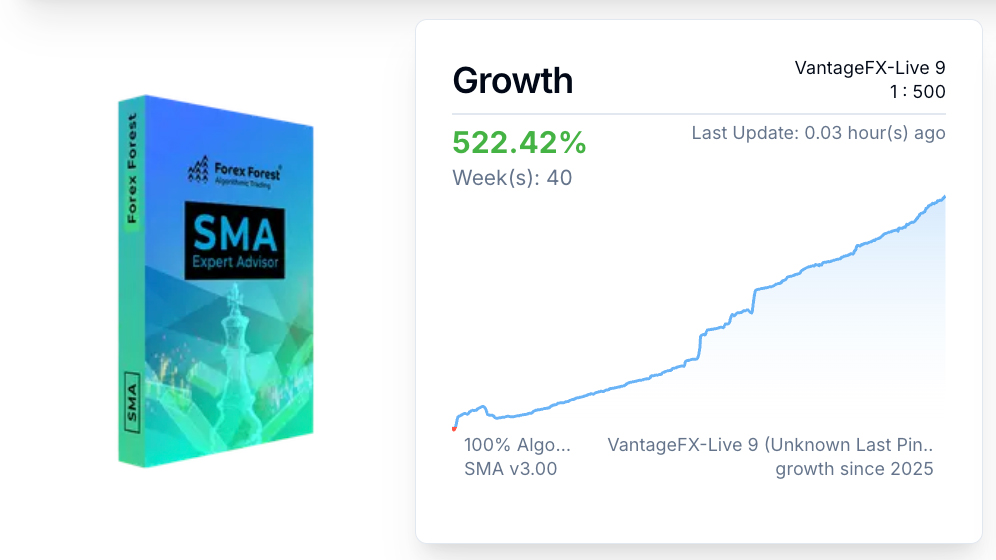This screenshot has height=560, width=996.
Task: Click the VantageFX-Live 9 header text
Action: coord(869,68)
